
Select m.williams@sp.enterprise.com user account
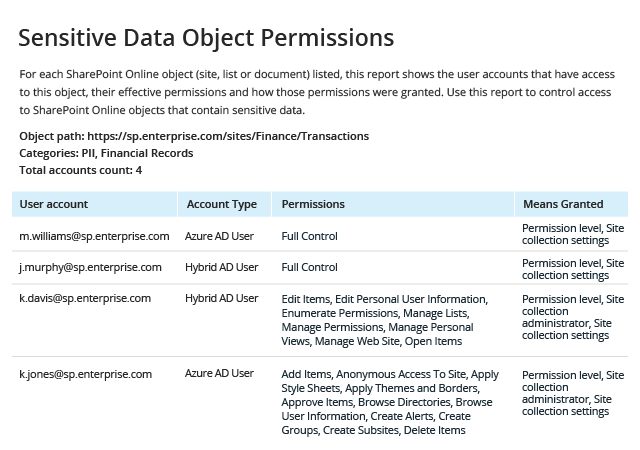click(x=94, y=236)
